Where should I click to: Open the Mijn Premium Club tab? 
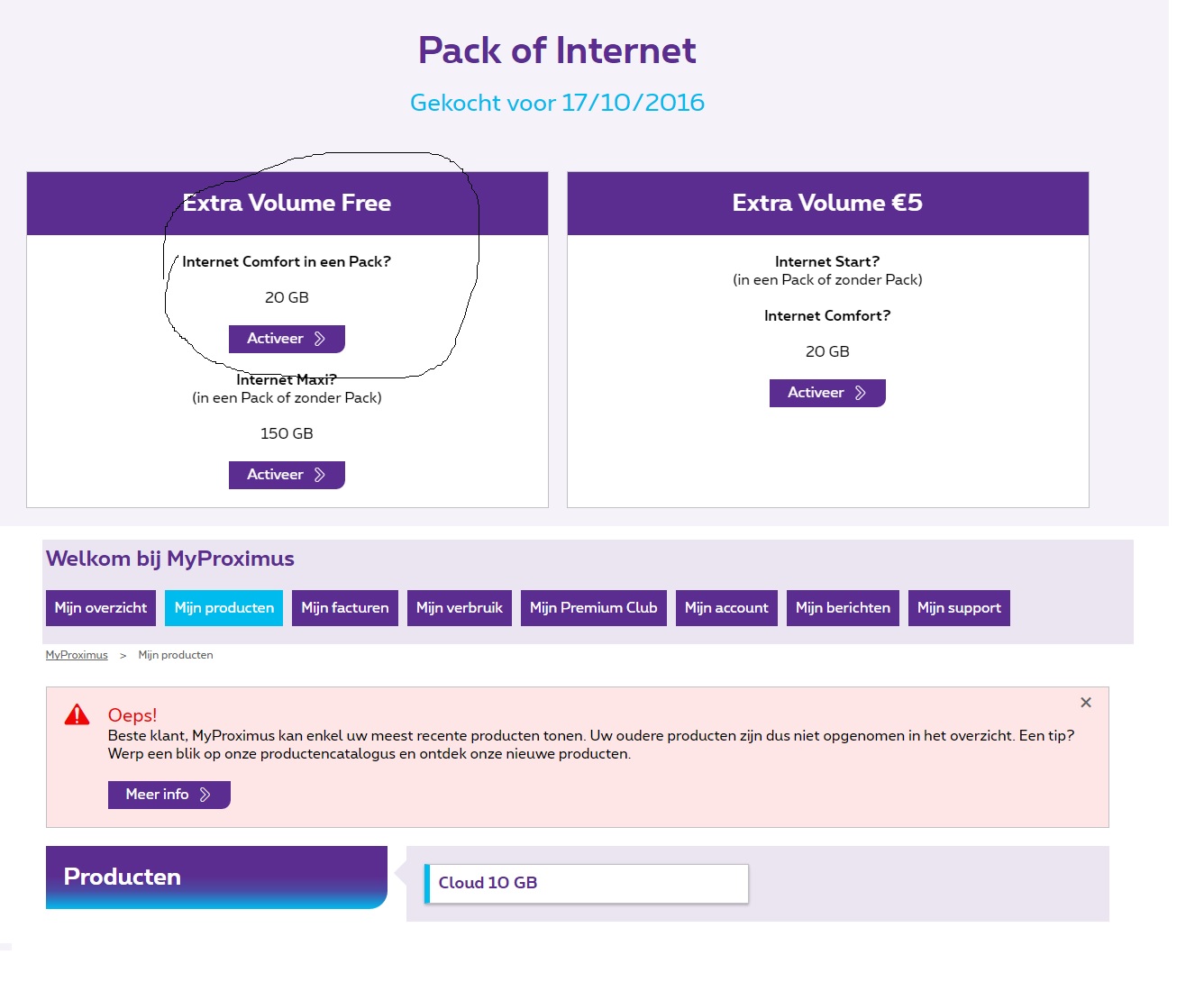(x=593, y=608)
